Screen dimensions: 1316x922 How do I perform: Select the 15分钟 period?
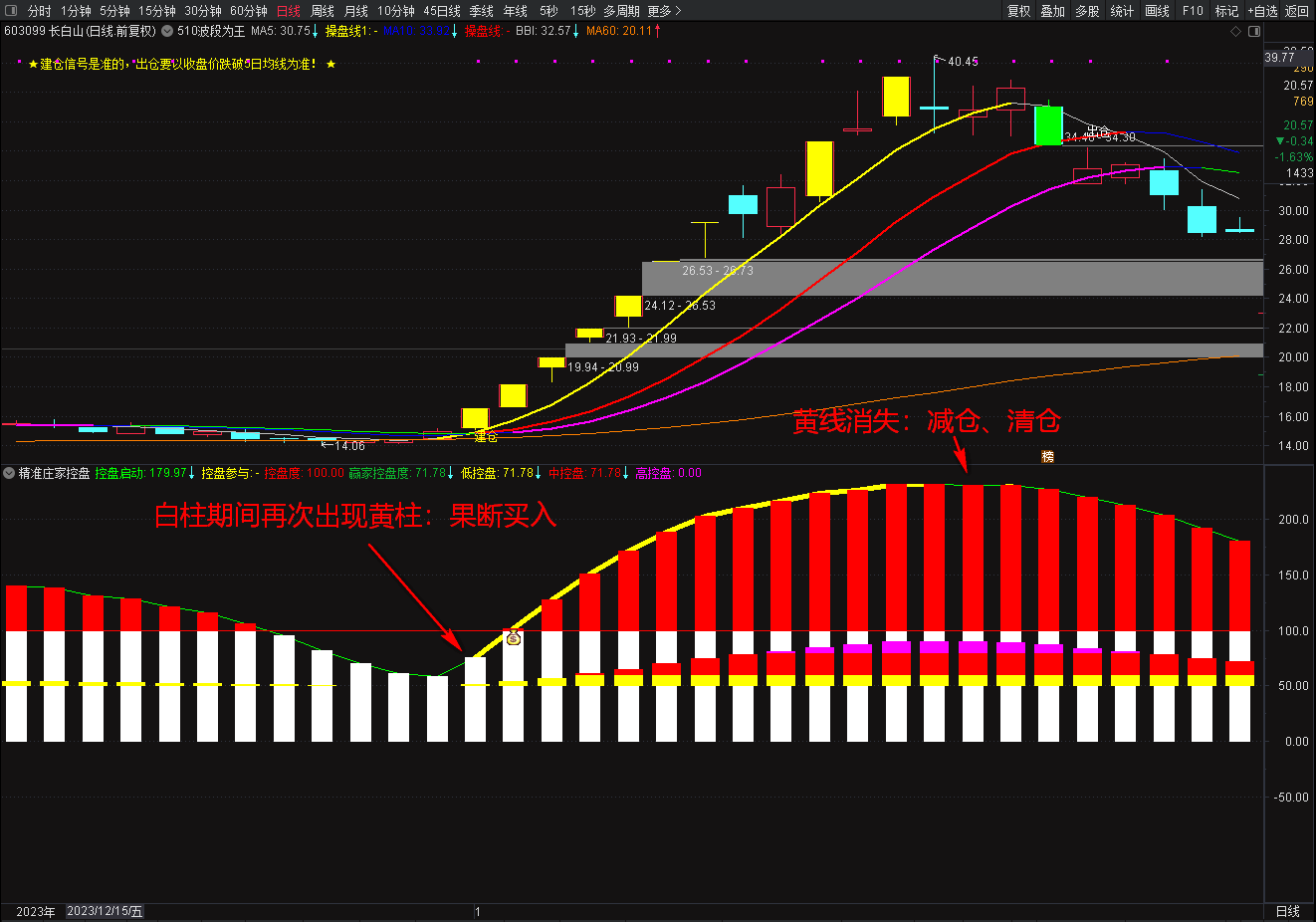(x=156, y=11)
